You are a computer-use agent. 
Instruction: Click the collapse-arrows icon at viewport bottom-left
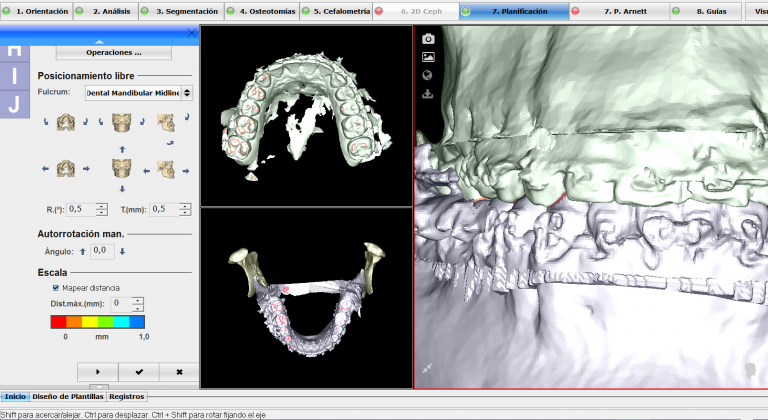coord(427,368)
